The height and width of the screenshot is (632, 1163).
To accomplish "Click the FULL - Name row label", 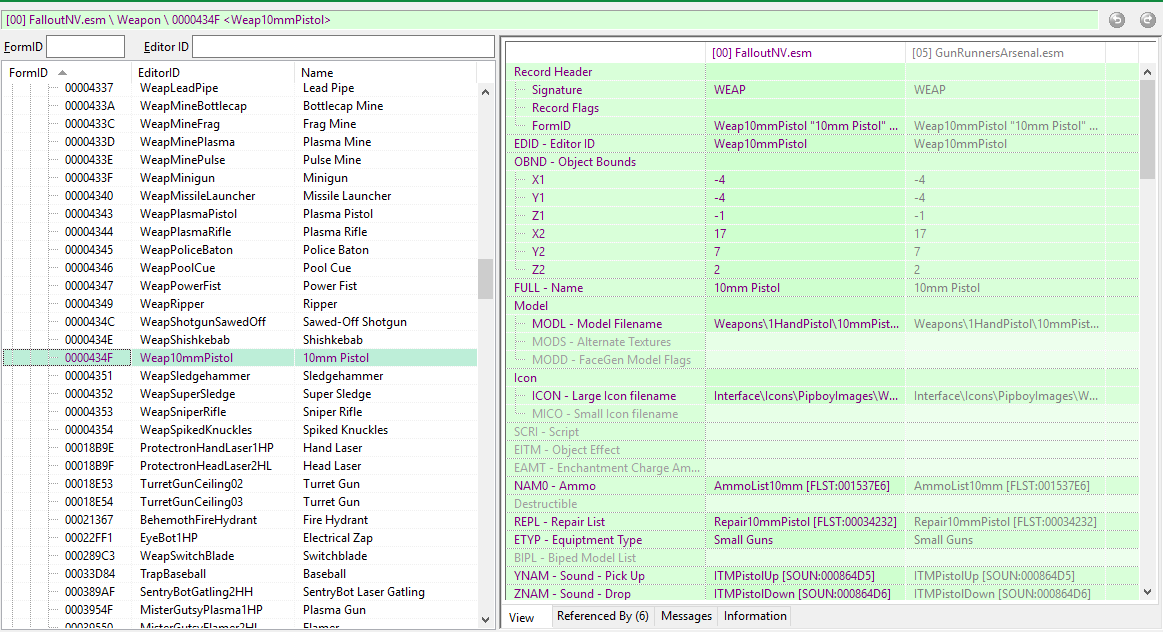I will click(x=548, y=288).
